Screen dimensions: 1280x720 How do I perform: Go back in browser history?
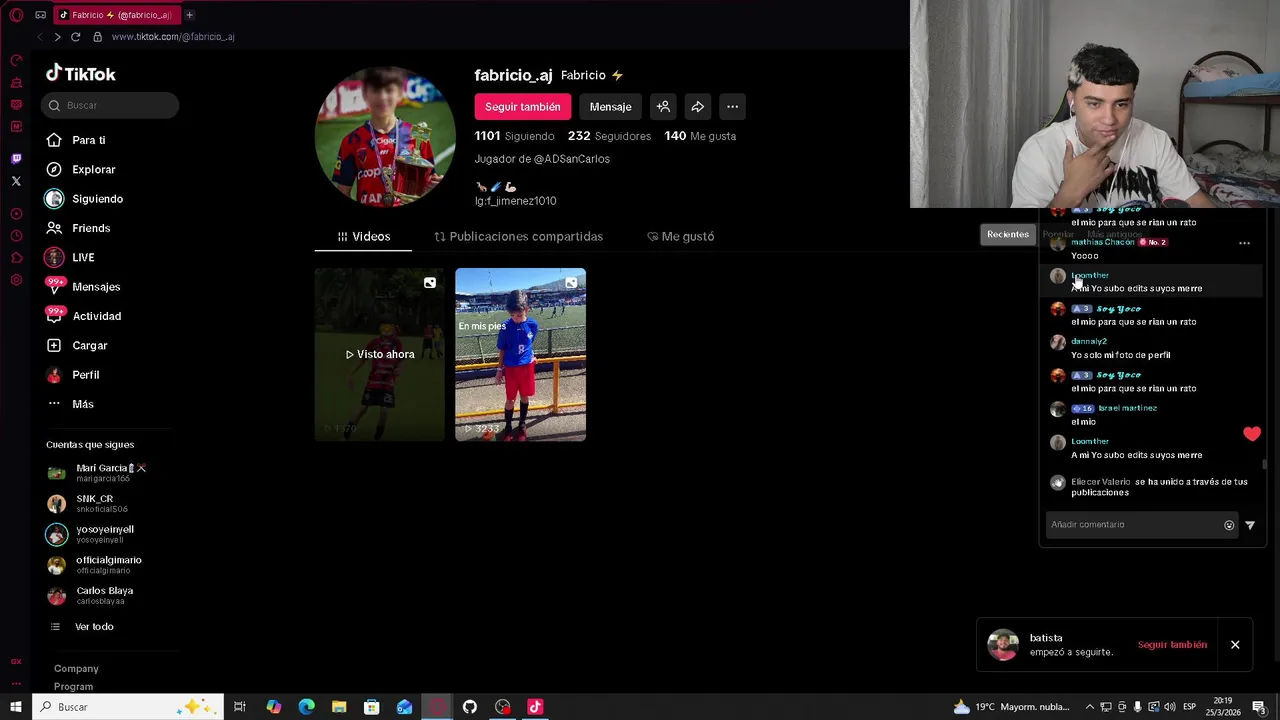tap(39, 37)
